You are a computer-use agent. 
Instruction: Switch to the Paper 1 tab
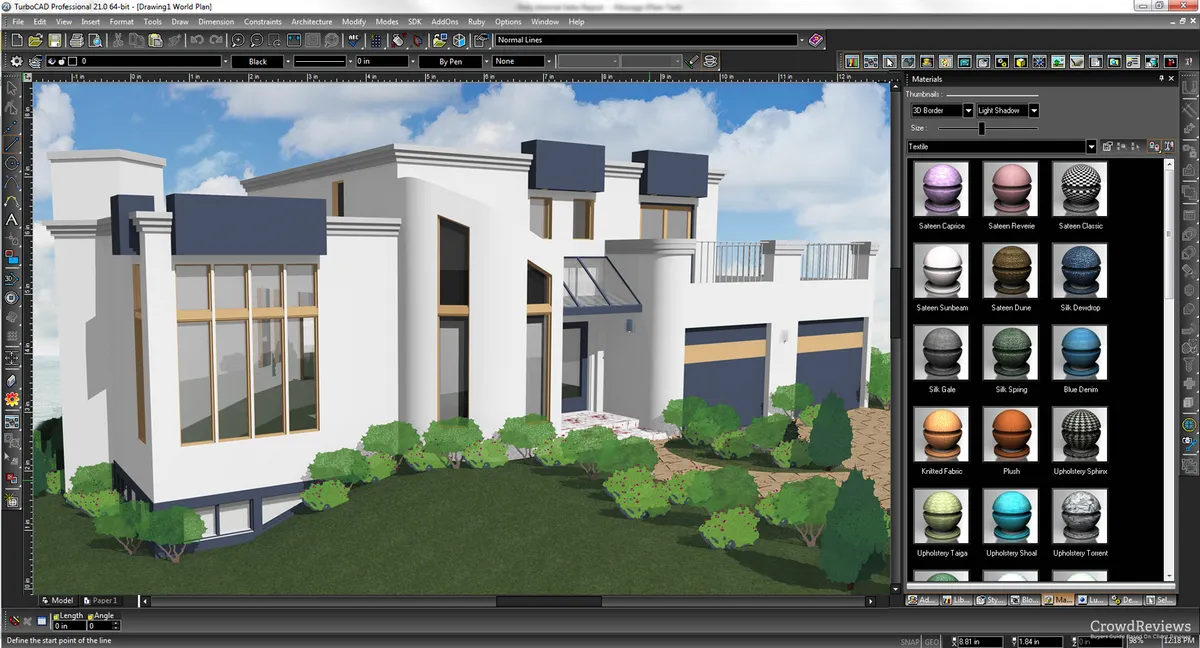(x=103, y=601)
